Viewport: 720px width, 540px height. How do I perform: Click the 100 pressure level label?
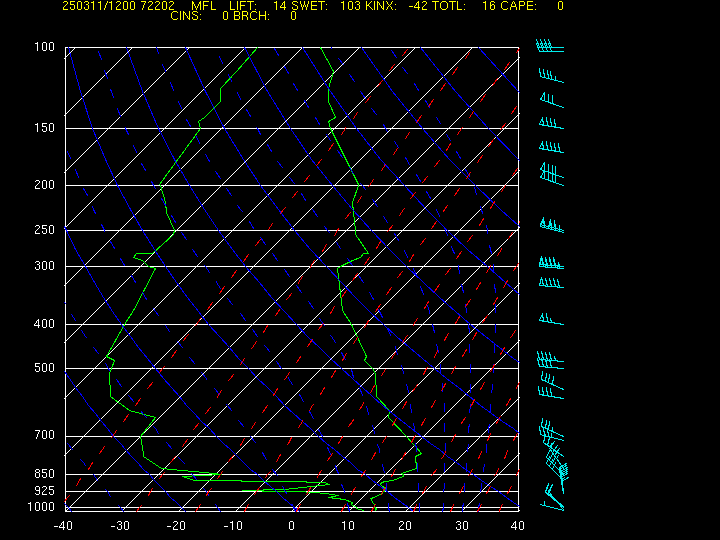[45, 47]
